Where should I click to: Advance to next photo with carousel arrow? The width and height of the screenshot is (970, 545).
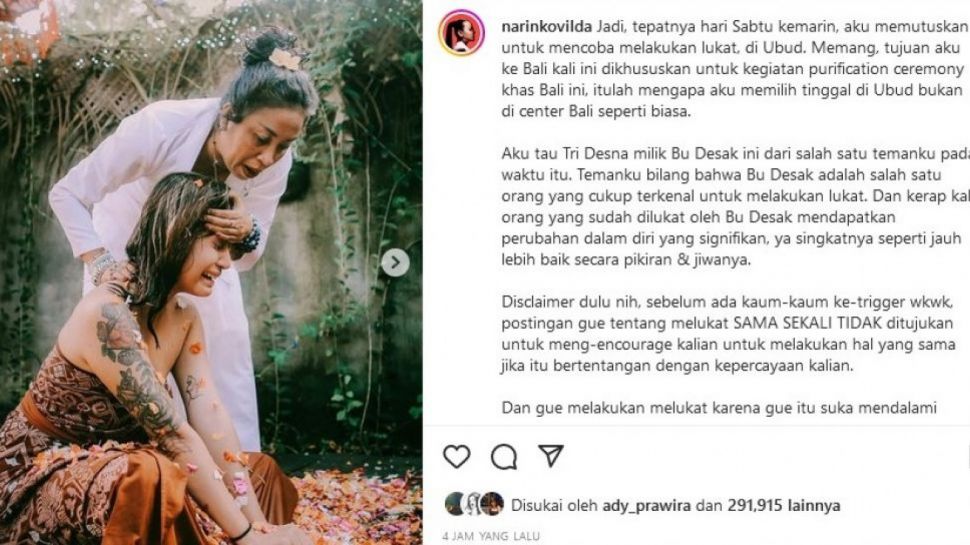click(x=395, y=263)
